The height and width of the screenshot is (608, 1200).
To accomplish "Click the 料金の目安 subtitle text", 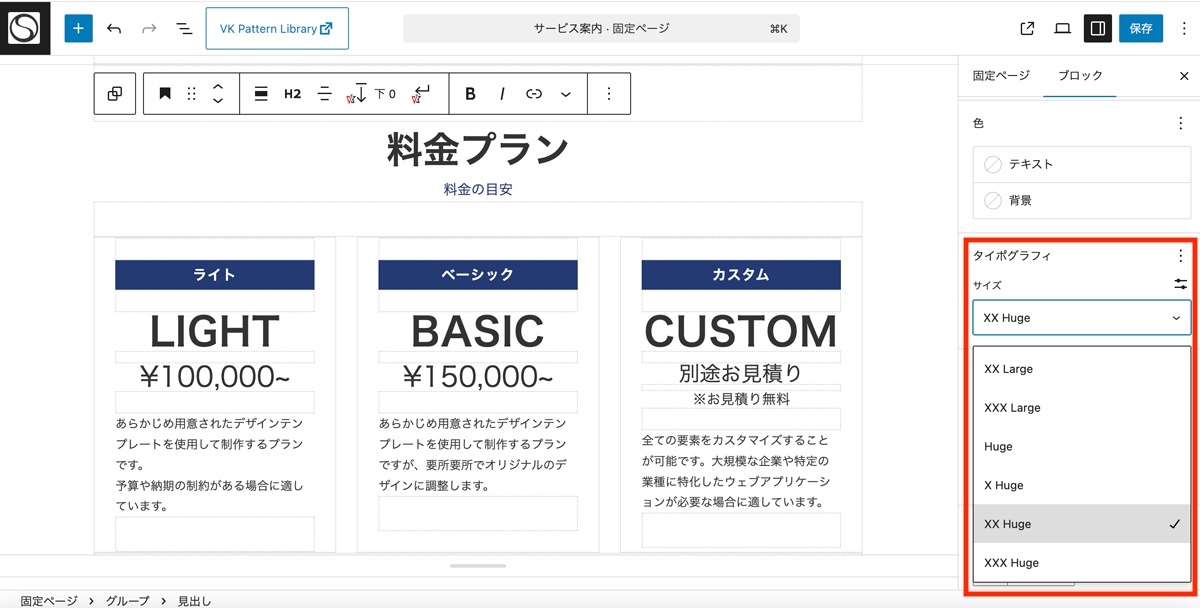I will (478, 189).
